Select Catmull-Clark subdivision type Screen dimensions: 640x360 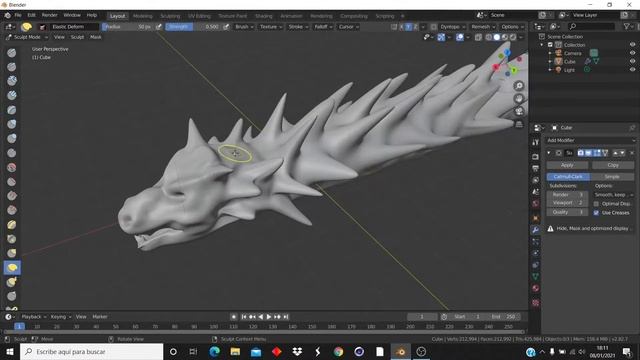pyautogui.click(x=568, y=177)
